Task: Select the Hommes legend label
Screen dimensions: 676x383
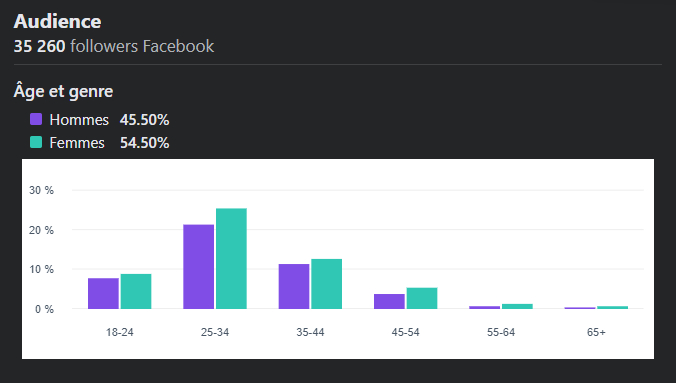Action: (x=79, y=120)
